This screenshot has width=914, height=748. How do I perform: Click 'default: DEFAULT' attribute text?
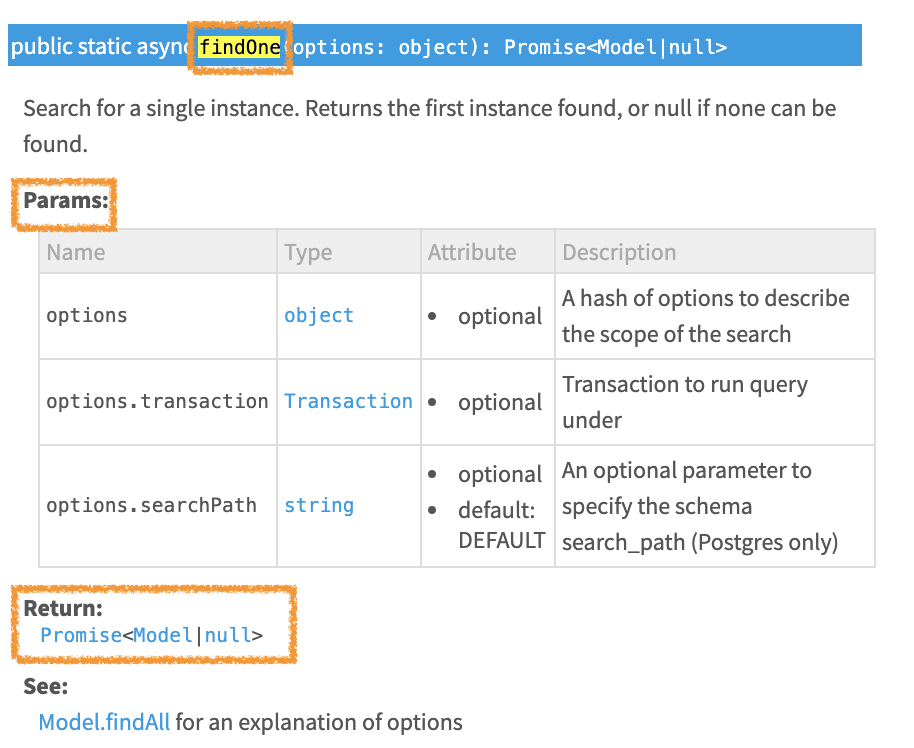click(x=501, y=525)
